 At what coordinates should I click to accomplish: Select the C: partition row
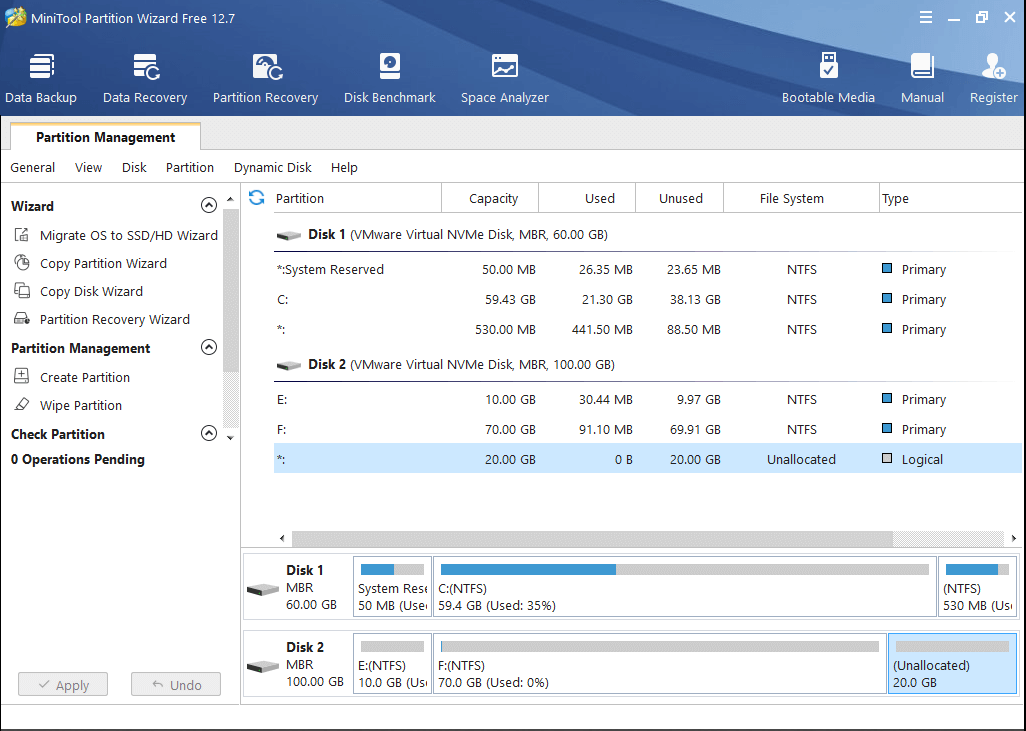click(648, 300)
